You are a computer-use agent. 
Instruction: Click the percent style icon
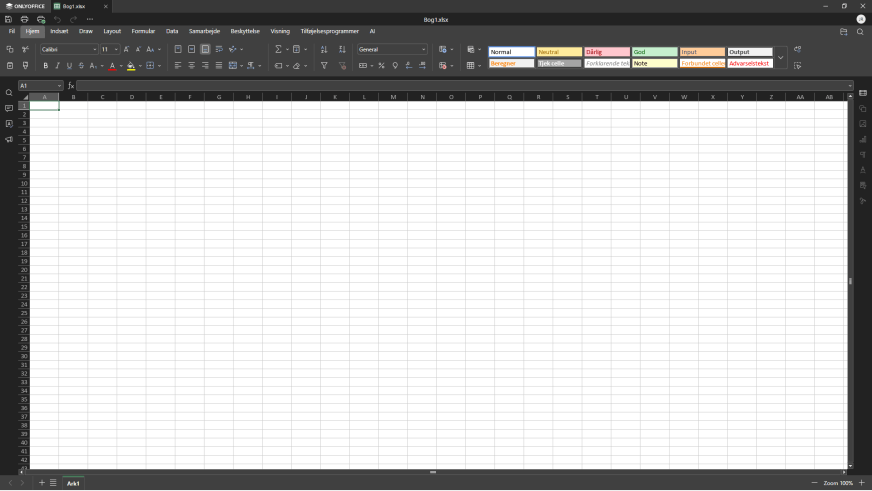[381, 66]
